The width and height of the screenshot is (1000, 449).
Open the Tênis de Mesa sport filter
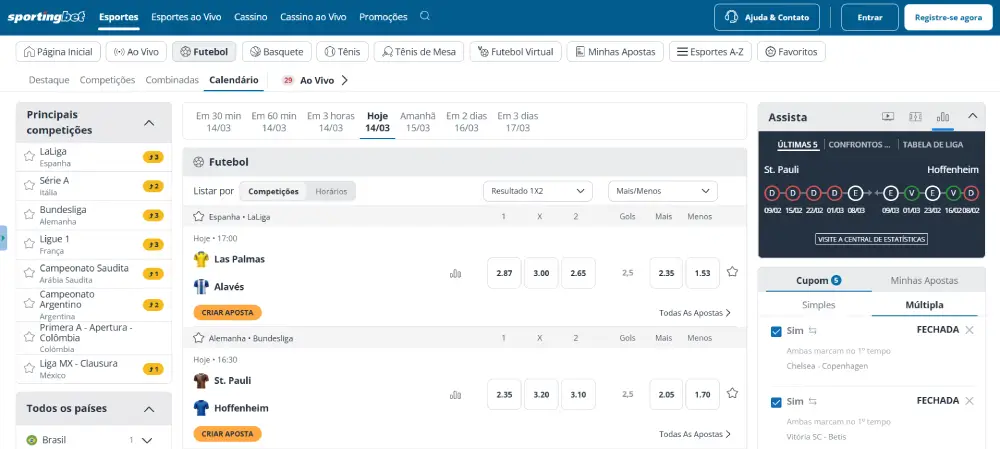(419, 52)
